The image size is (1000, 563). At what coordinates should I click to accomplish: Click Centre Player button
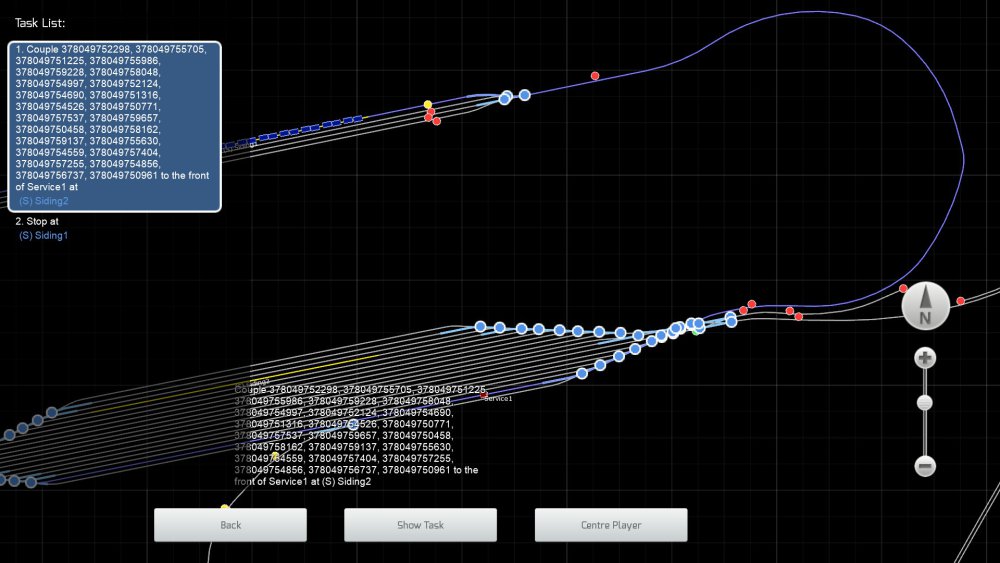pos(611,525)
